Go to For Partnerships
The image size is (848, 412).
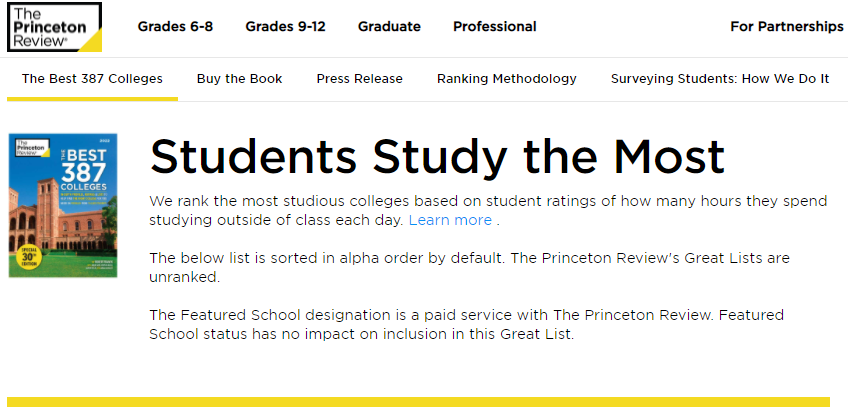787,27
